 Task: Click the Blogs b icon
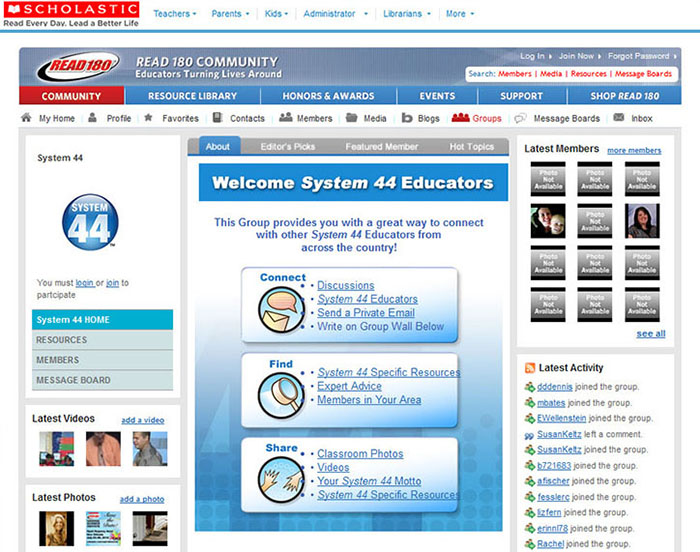407,118
